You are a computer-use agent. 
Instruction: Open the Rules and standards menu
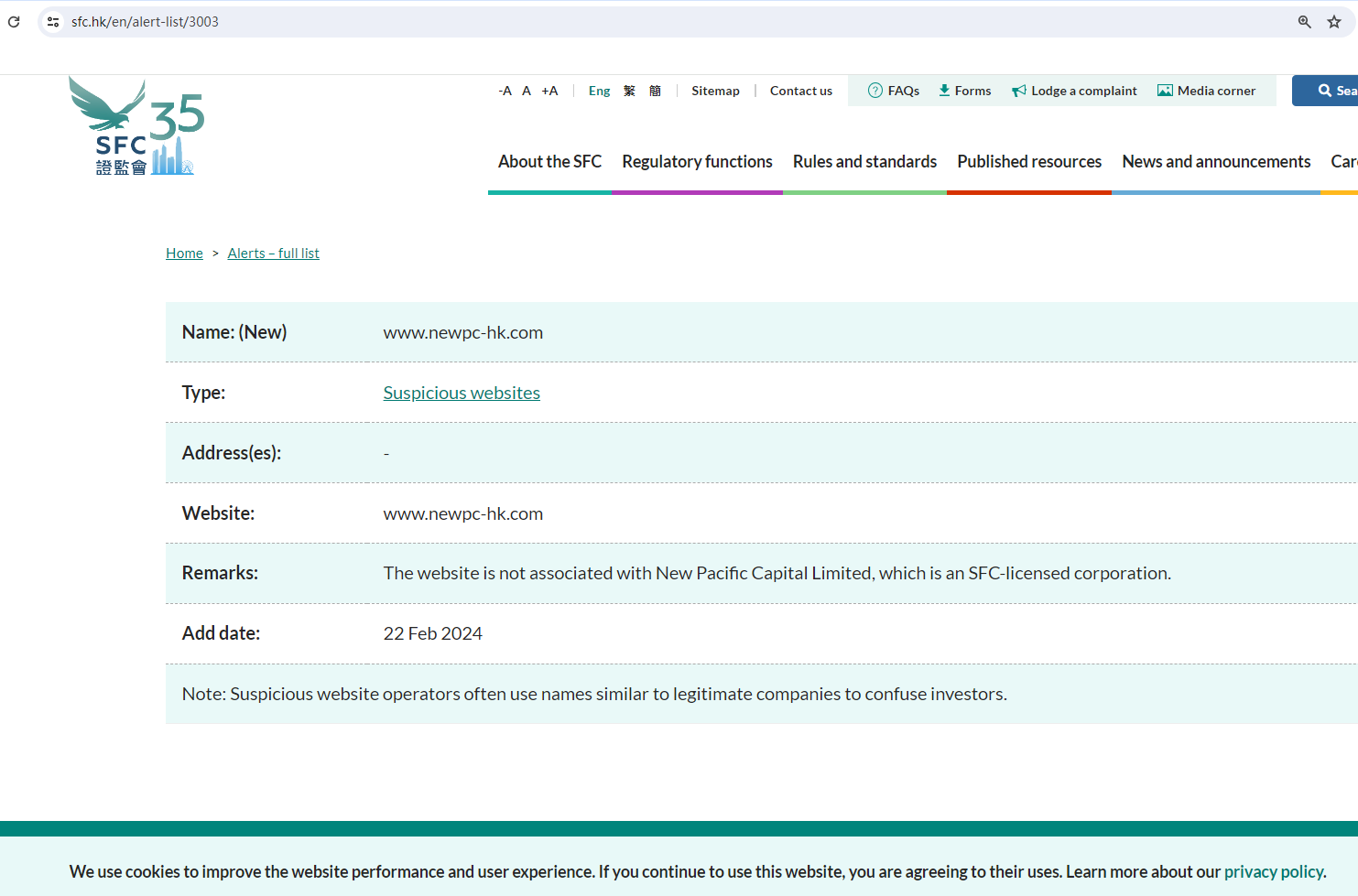point(864,162)
